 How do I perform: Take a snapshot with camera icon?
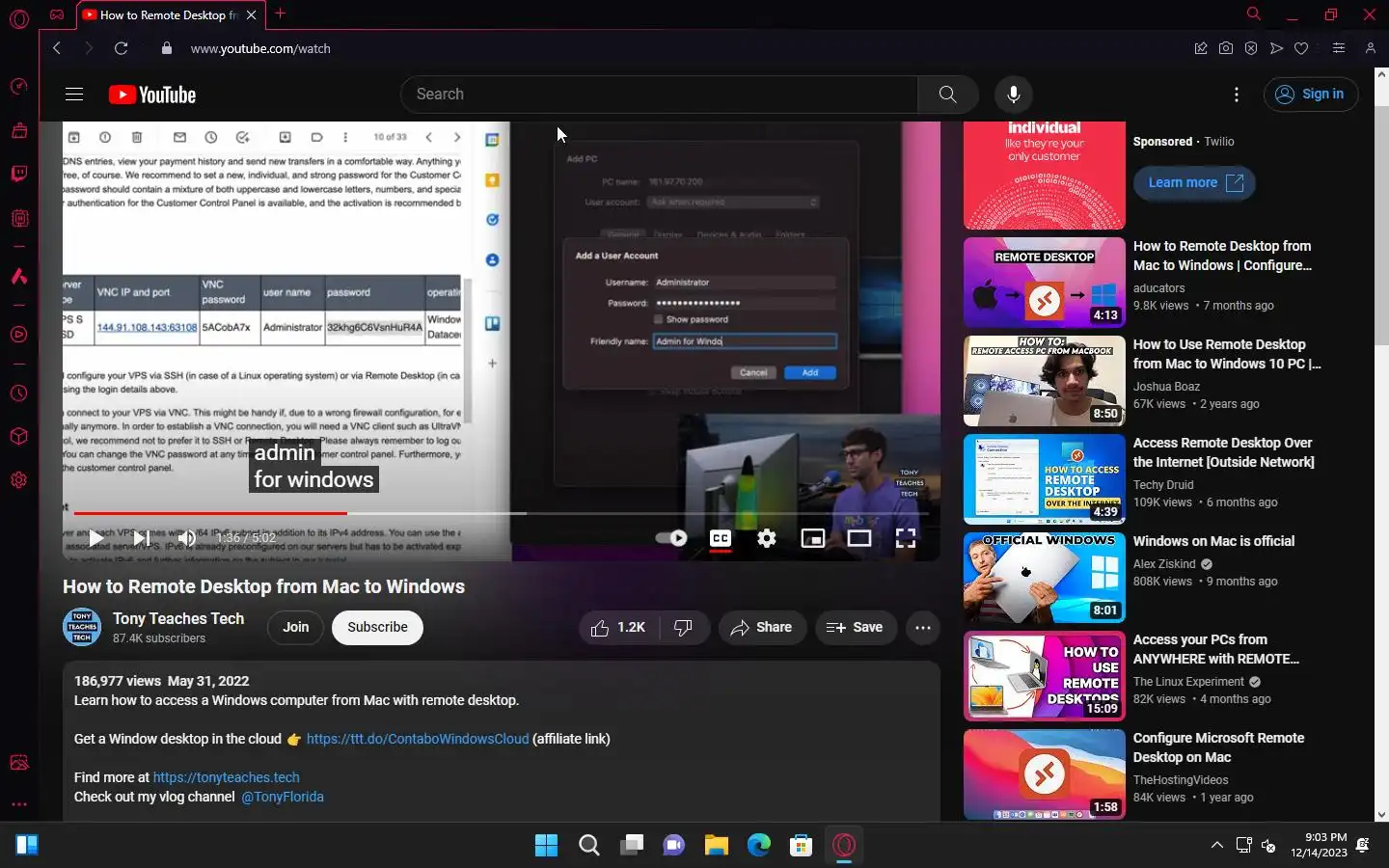point(1226,48)
